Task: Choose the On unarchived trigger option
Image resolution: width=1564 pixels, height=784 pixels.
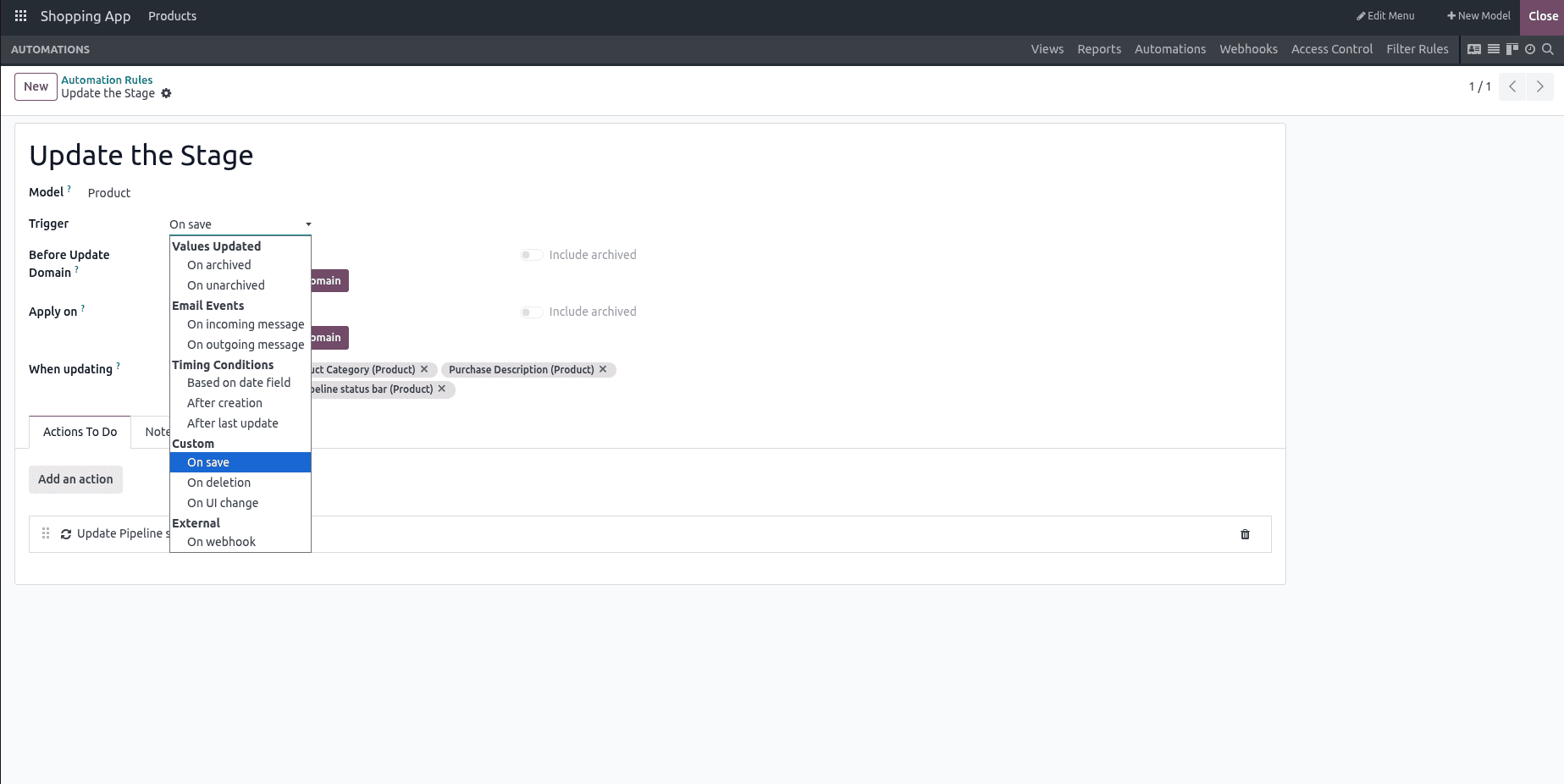Action: click(x=240, y=285)
